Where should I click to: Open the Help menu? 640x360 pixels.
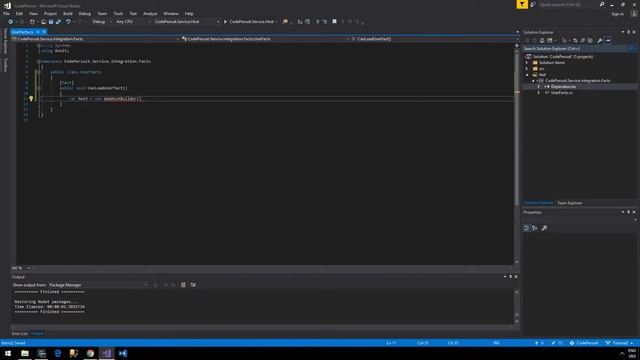(x=189, y=13)
